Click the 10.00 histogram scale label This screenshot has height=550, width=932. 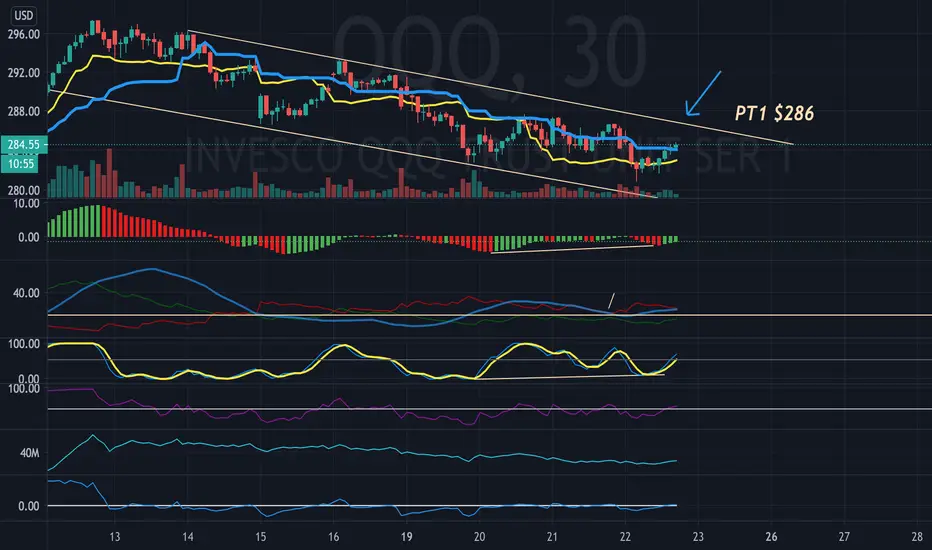coord(26,203)
